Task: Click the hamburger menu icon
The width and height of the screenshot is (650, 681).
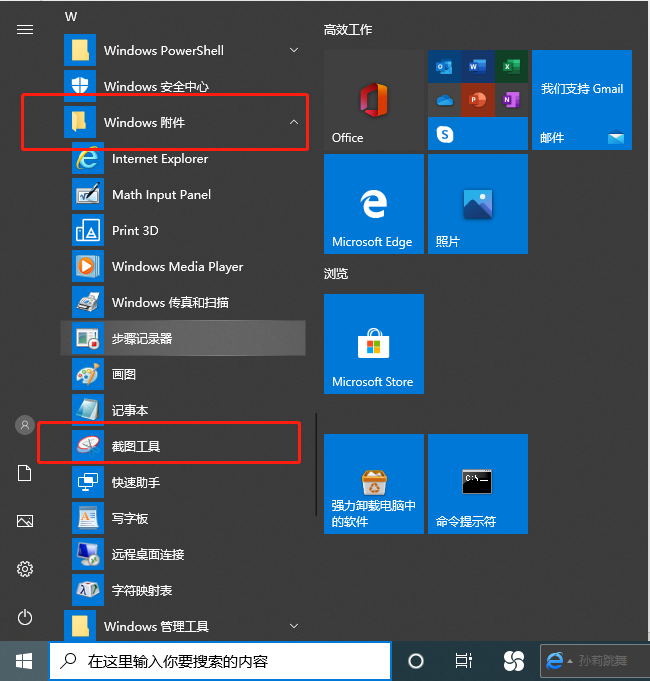Action: [25, 30]
